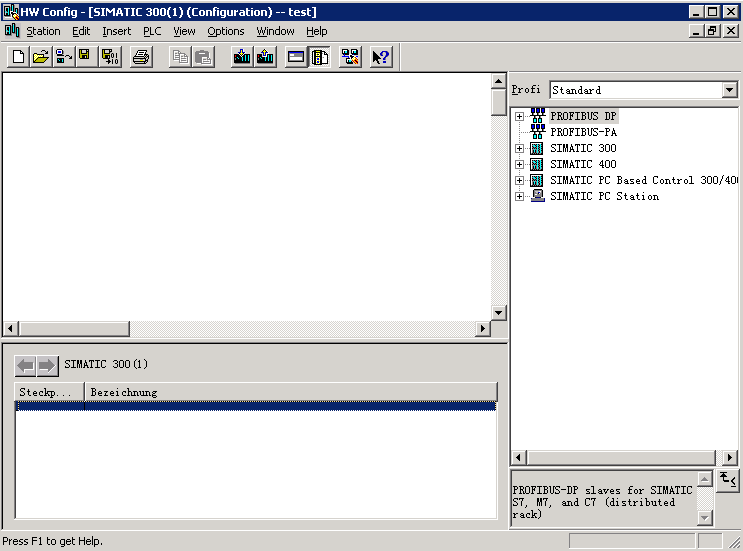743x551 pixels.
Task: Click Upload from Module icon
Action: point(265,57)
